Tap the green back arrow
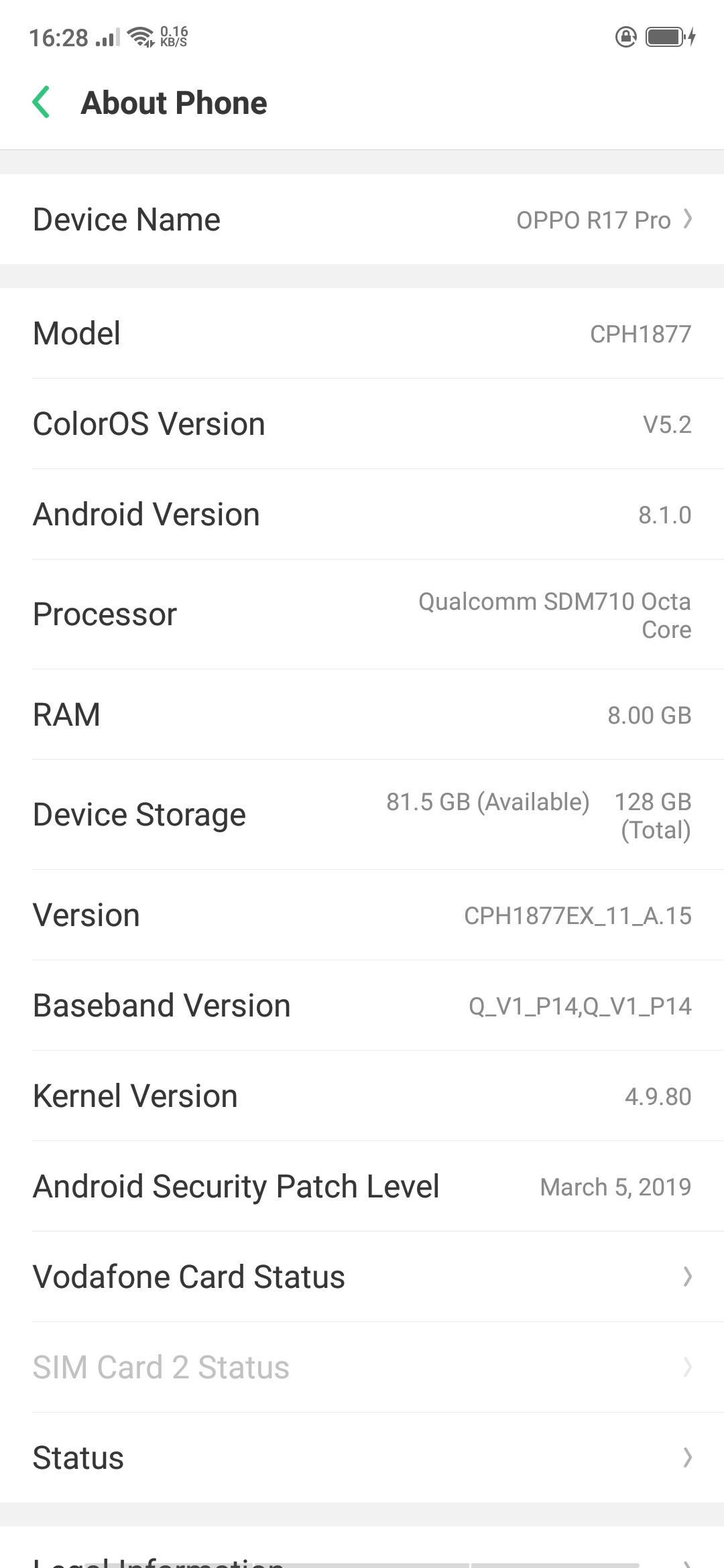 point(42,103)
